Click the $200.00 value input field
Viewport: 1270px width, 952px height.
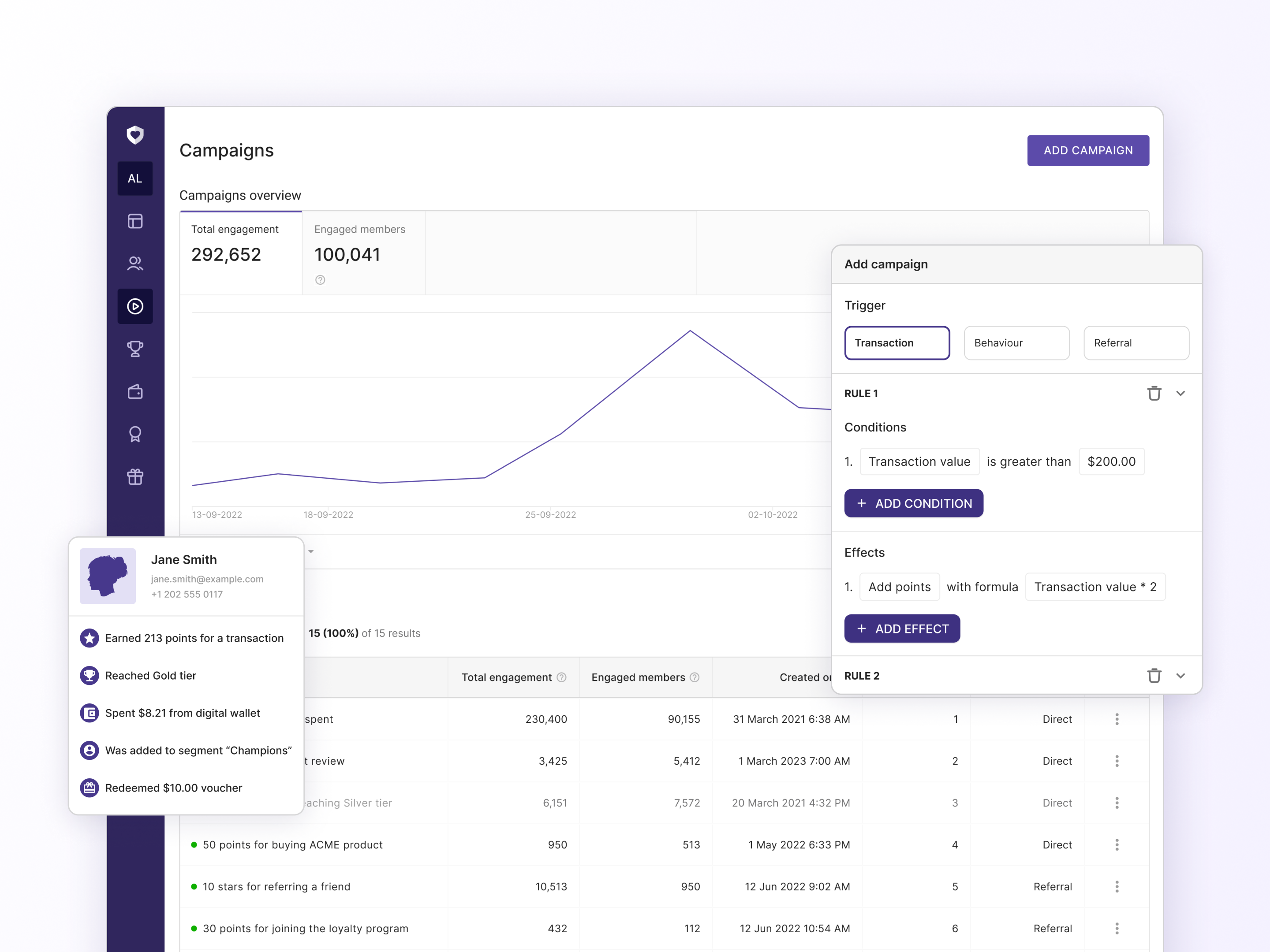1111,462
